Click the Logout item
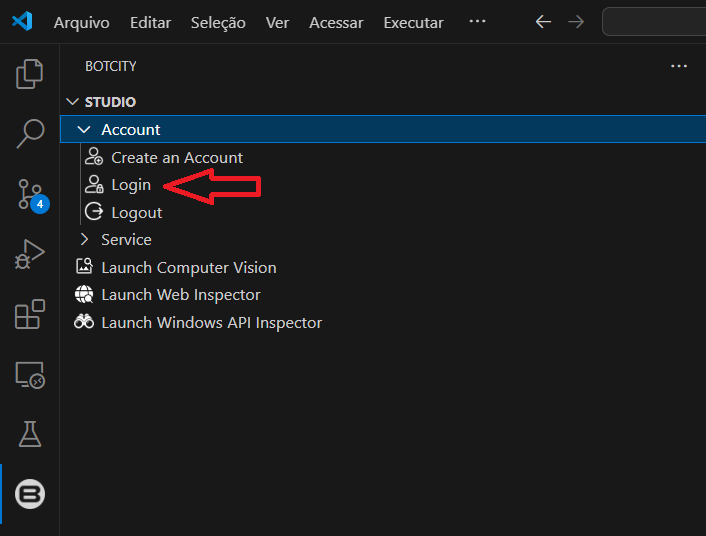 point(136,212)
